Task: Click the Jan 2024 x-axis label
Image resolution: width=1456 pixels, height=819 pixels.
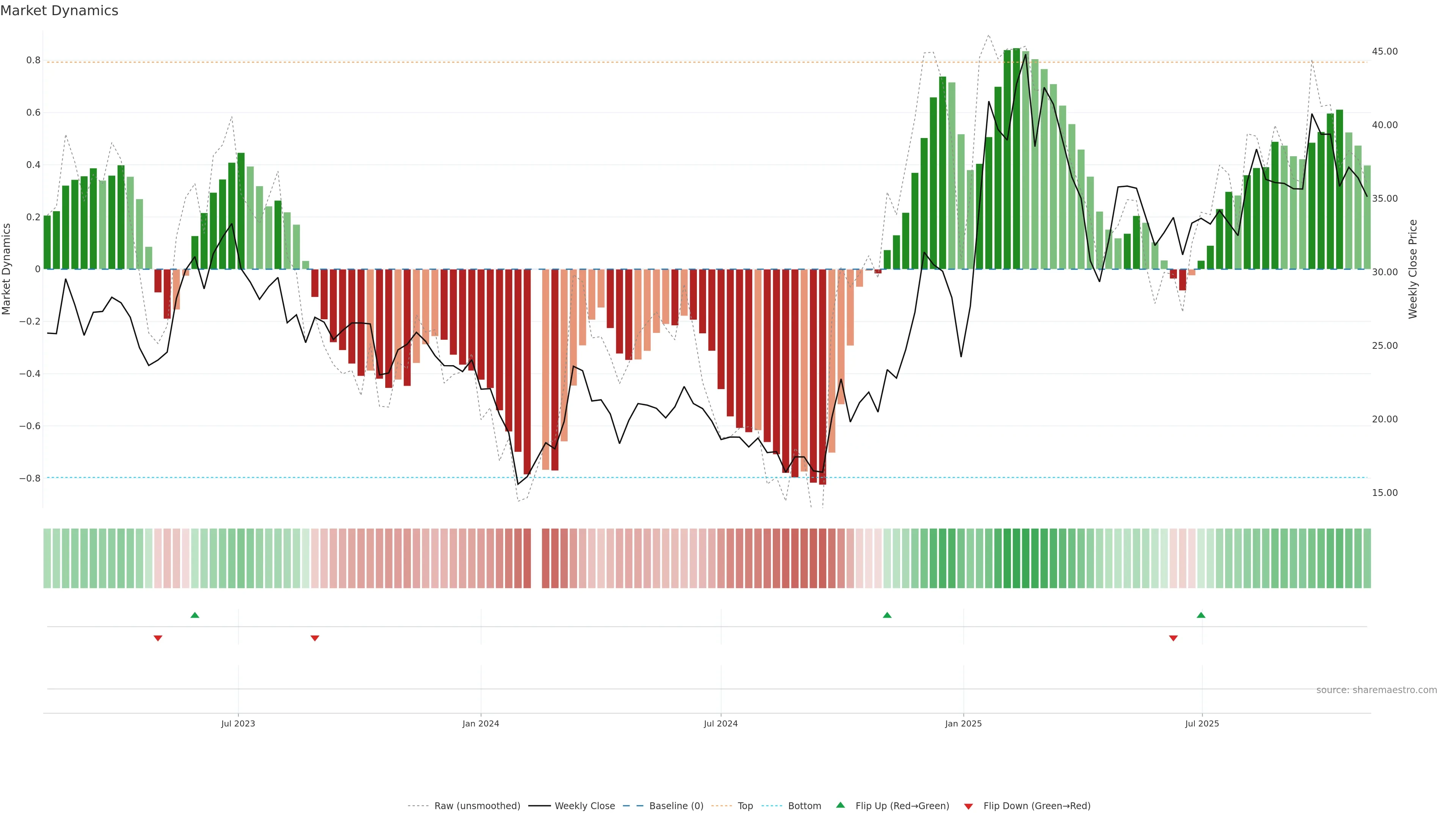Action: [x=480, y=724]
